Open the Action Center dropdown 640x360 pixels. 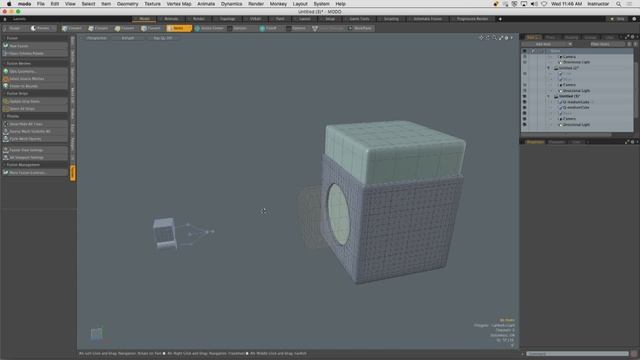point(209,29)
